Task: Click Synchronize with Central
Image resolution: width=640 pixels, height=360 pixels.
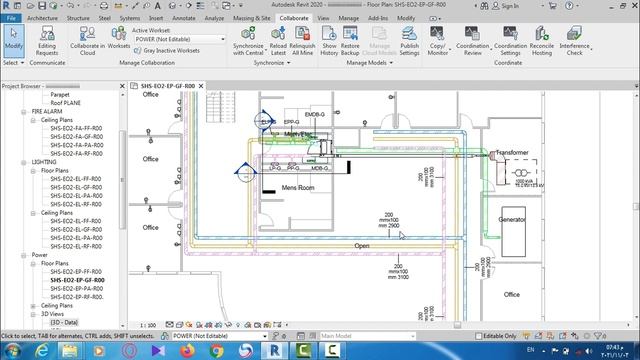Action: [x=248, y=41]
